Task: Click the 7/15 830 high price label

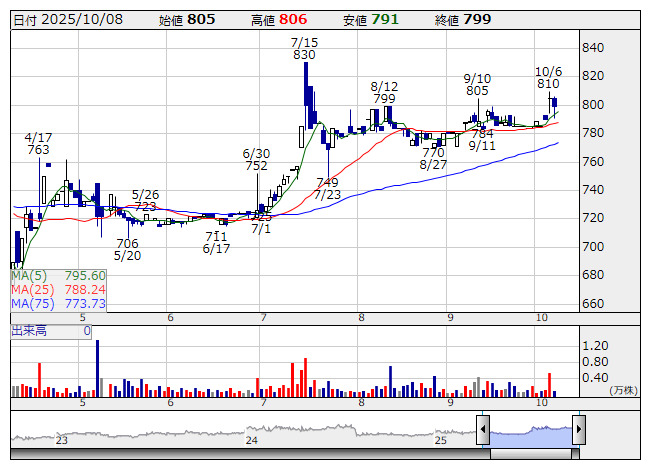Action: [304, 48]
